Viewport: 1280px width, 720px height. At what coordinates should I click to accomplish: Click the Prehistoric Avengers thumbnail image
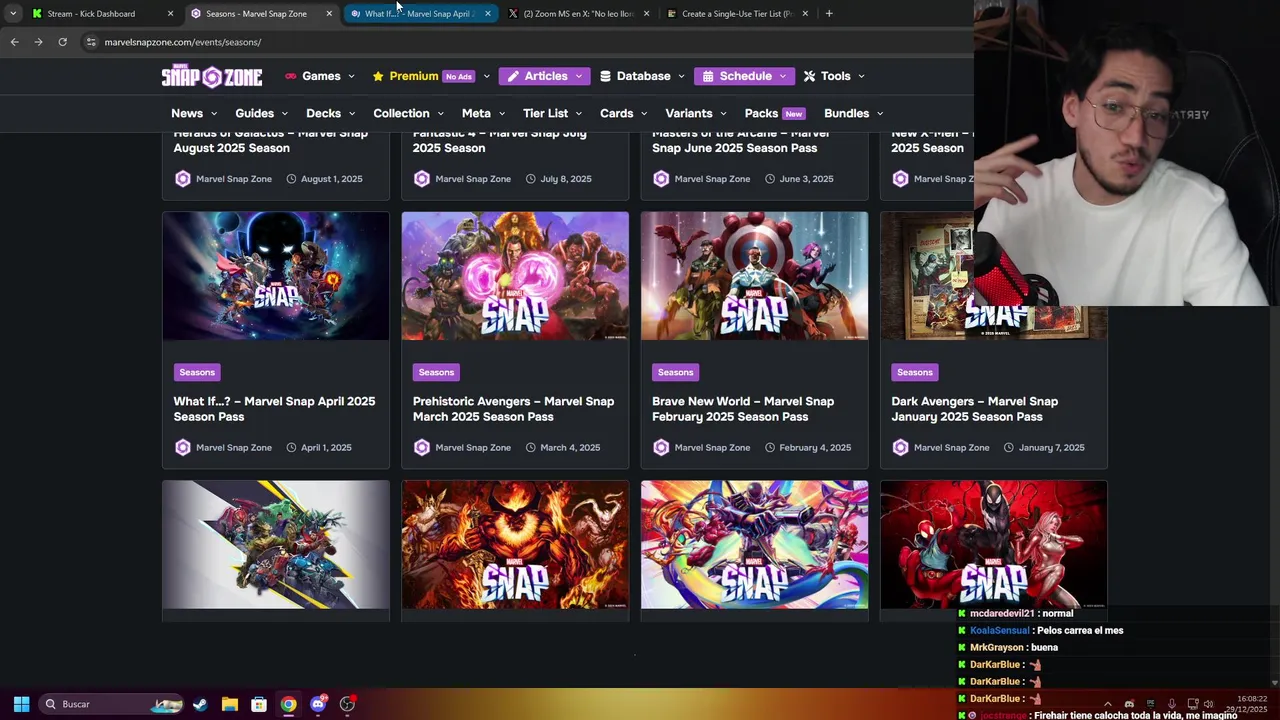515,276
